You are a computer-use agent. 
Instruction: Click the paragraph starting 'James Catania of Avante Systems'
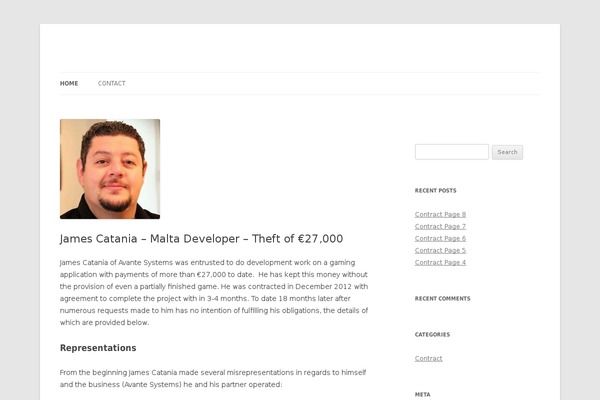click(214, 292)
